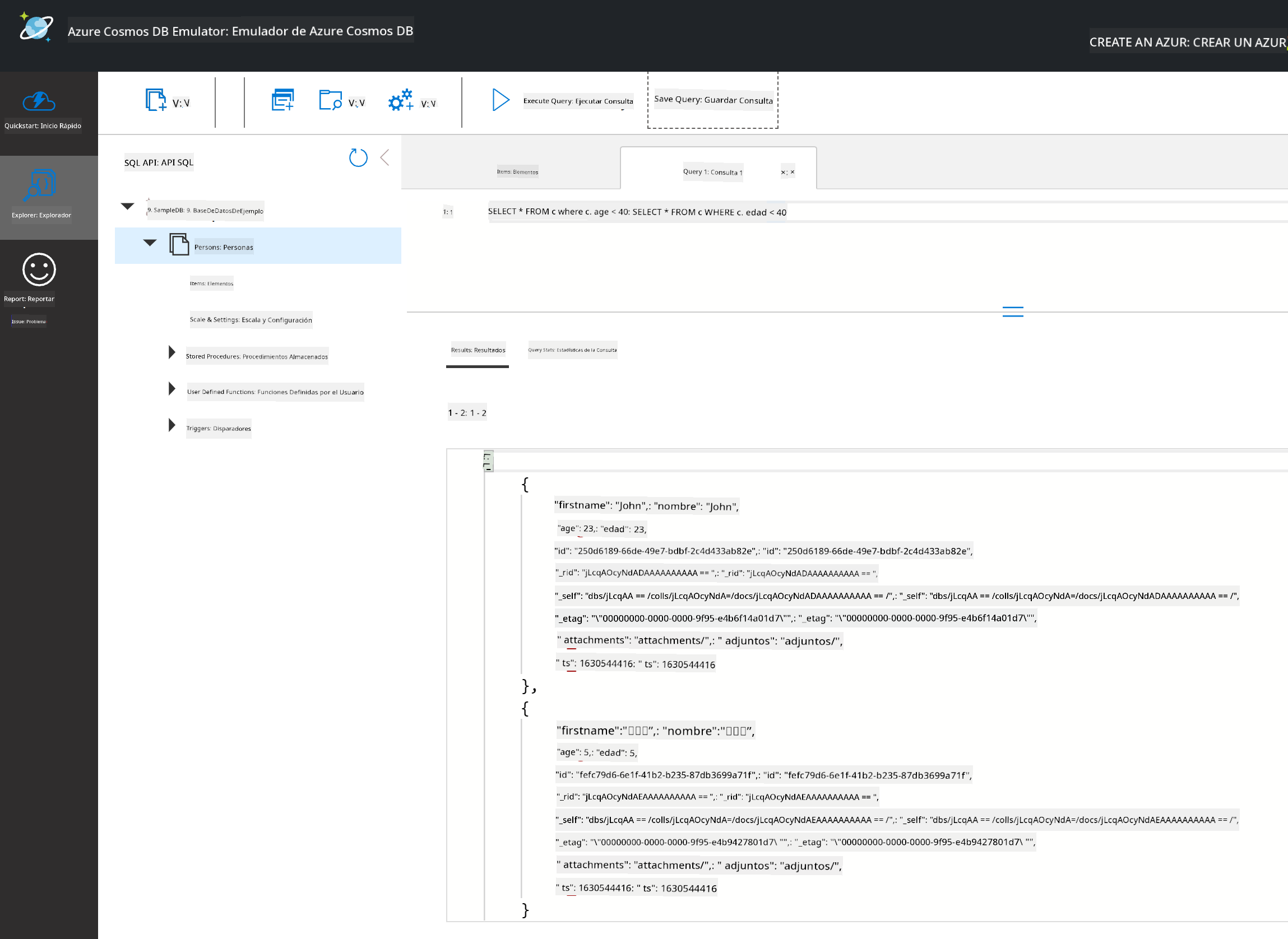The width and height of the screenshot is (1288, 939).
Task: Click the Open Query folder icon
Action: 330,101
